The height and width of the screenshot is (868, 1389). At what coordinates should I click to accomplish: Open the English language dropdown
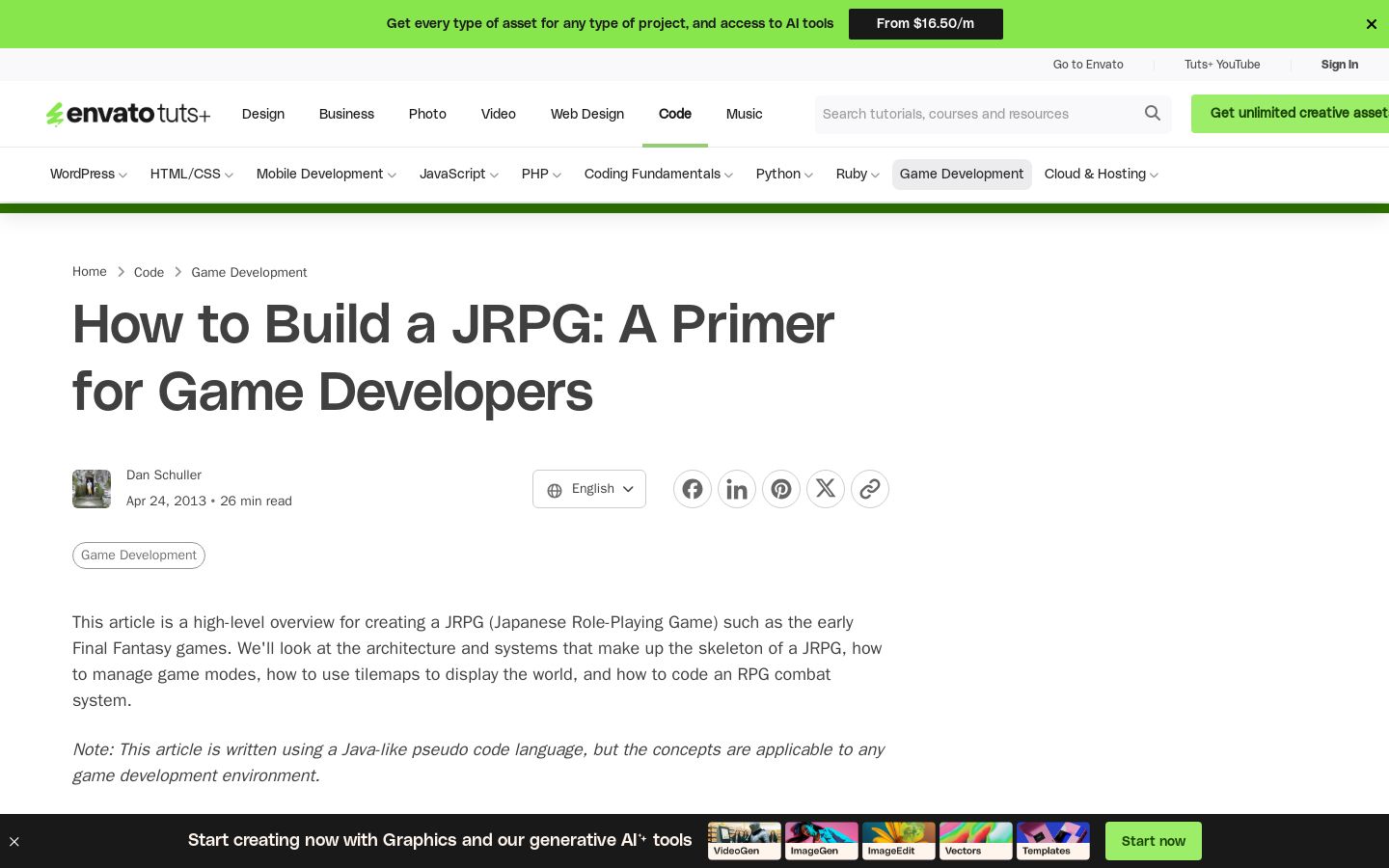pyautogui.click(x=589, y=489)
